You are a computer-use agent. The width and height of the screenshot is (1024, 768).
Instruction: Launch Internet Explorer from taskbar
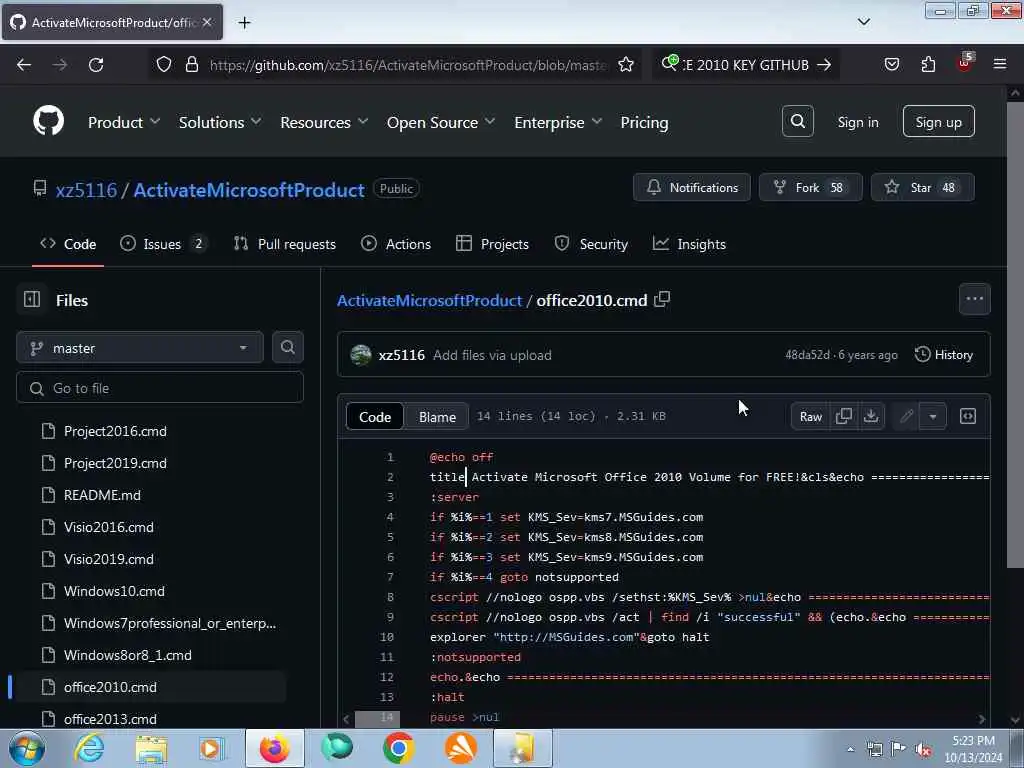89,748
